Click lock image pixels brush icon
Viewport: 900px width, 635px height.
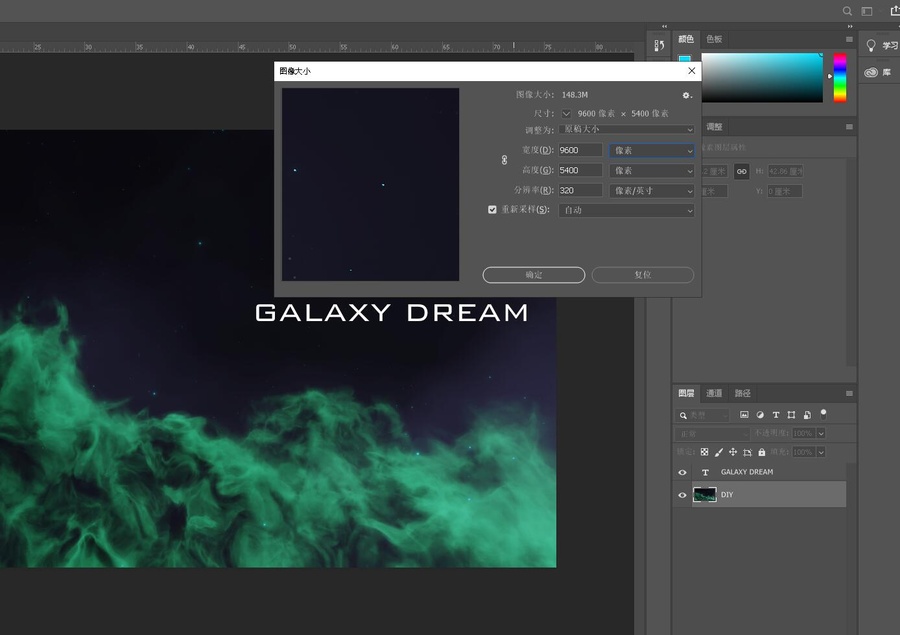(x=719, y=452)
